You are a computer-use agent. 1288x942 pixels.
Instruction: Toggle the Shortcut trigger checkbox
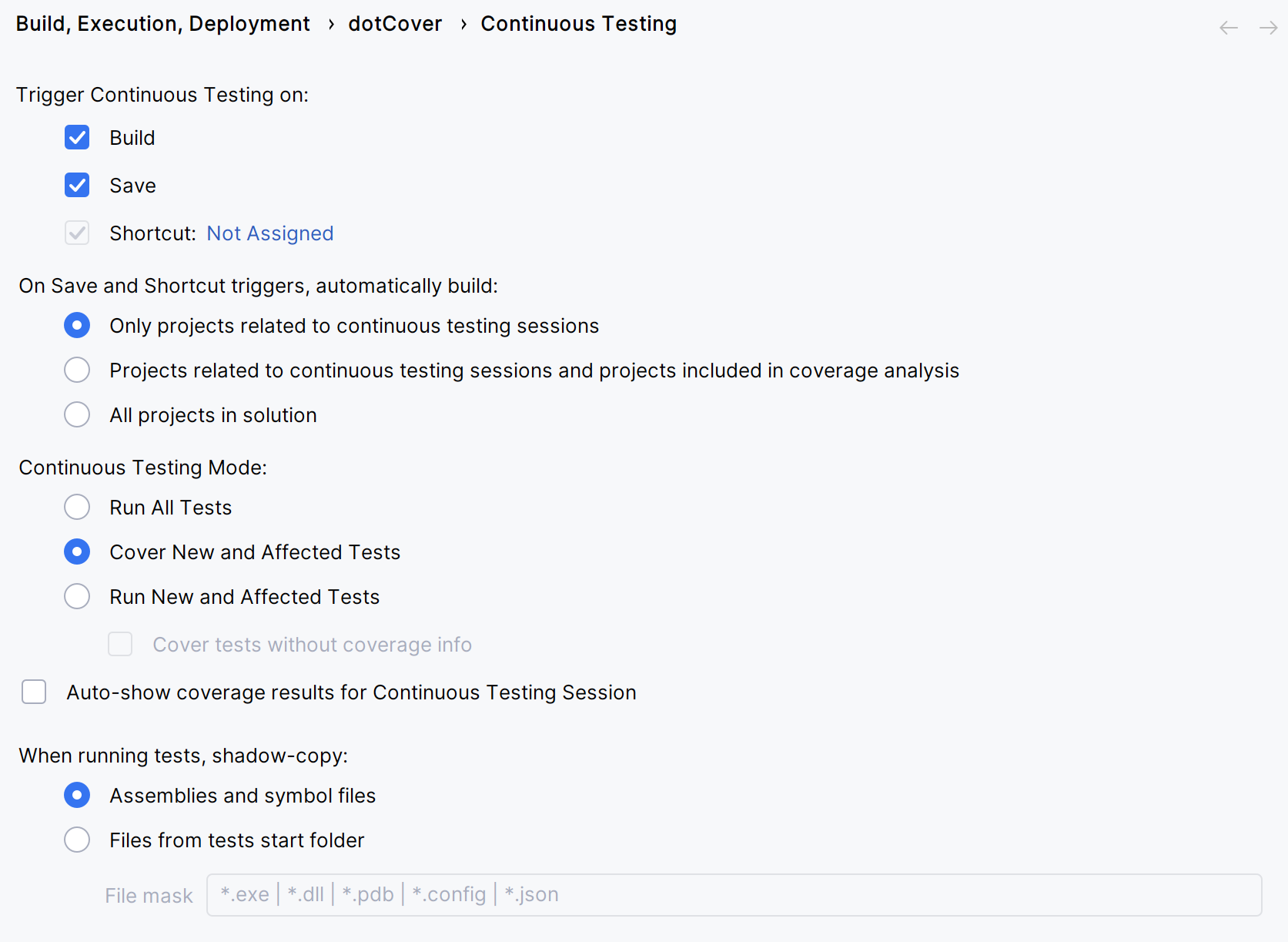77,233
